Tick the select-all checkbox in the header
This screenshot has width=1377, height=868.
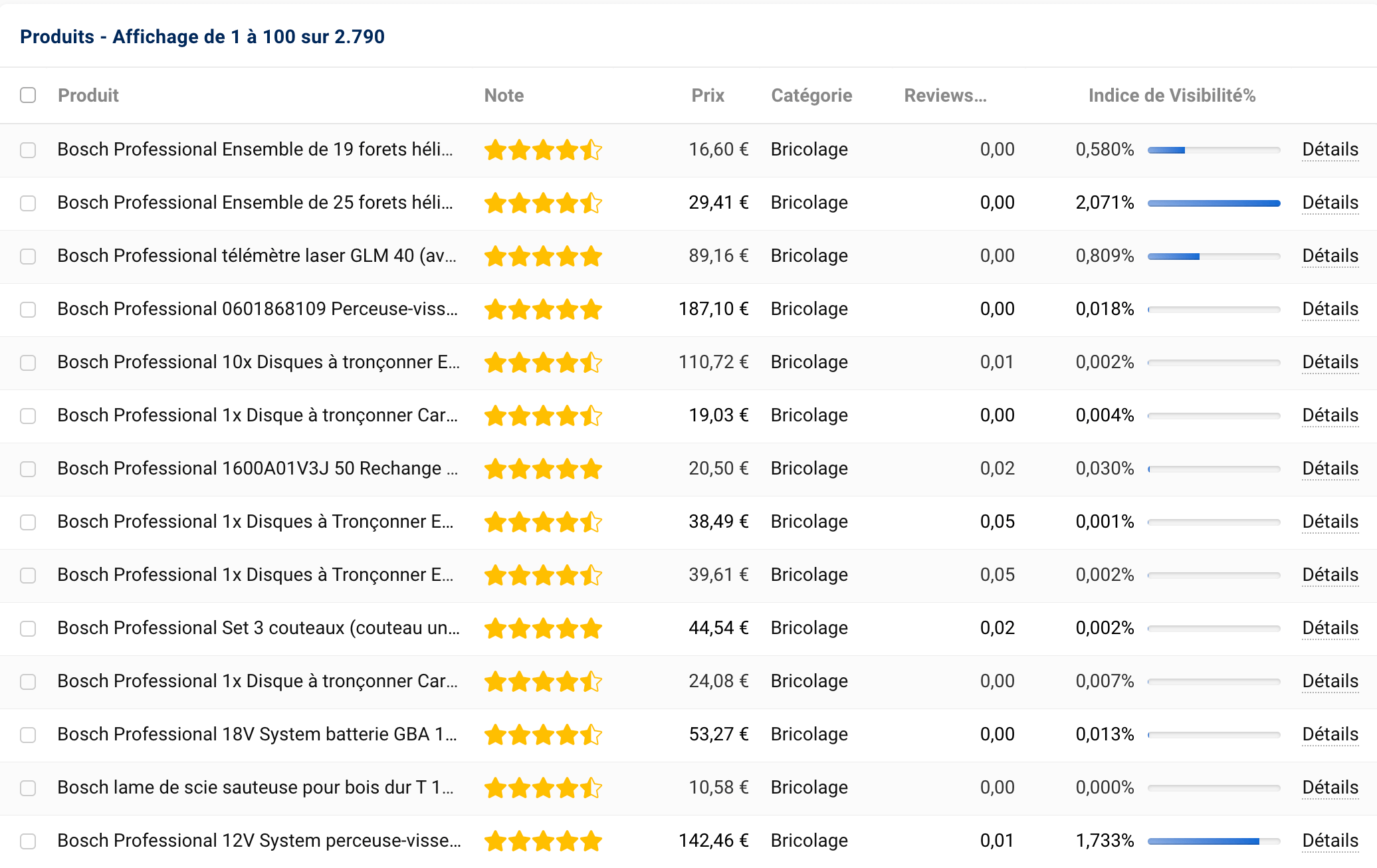click(x=28, y=95)
